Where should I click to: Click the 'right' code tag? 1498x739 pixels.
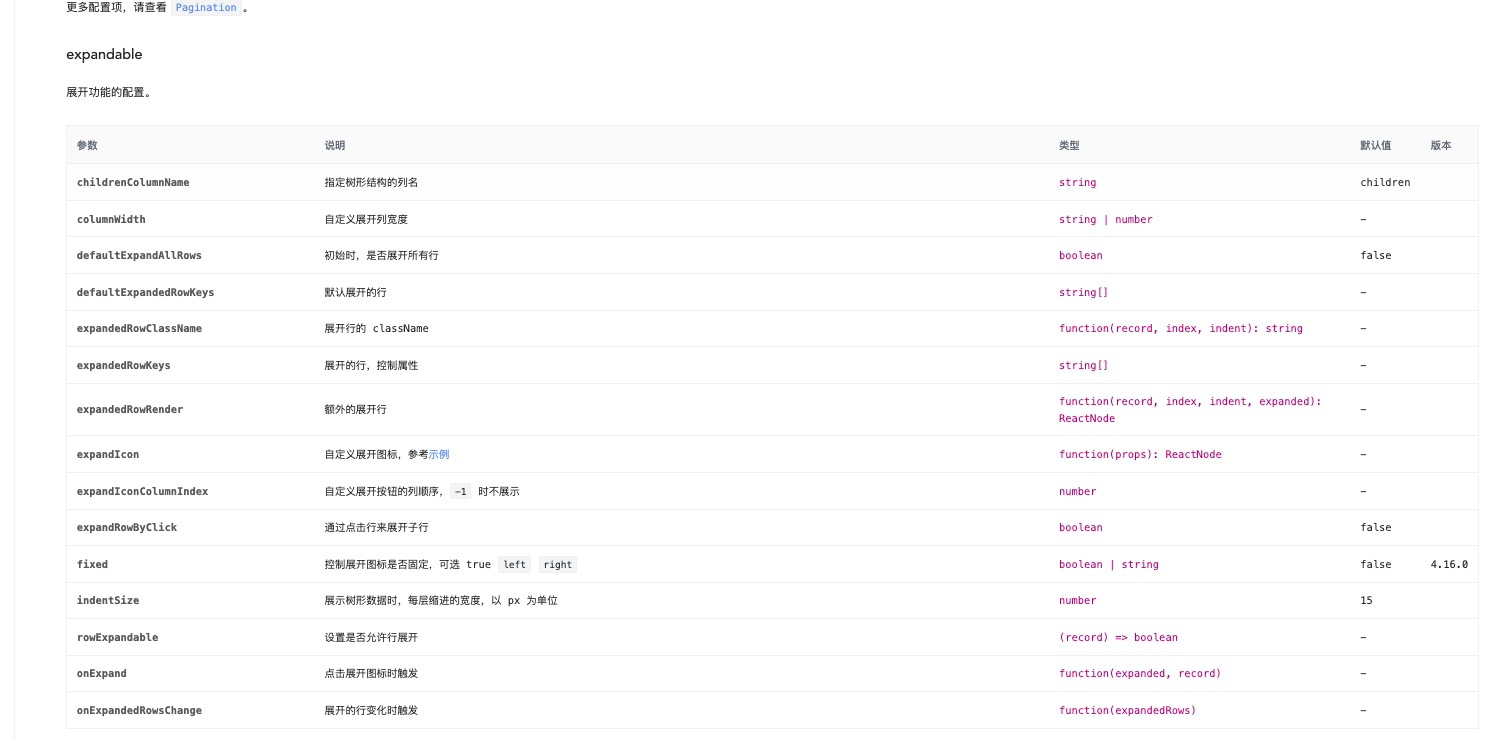pos(557,564)
